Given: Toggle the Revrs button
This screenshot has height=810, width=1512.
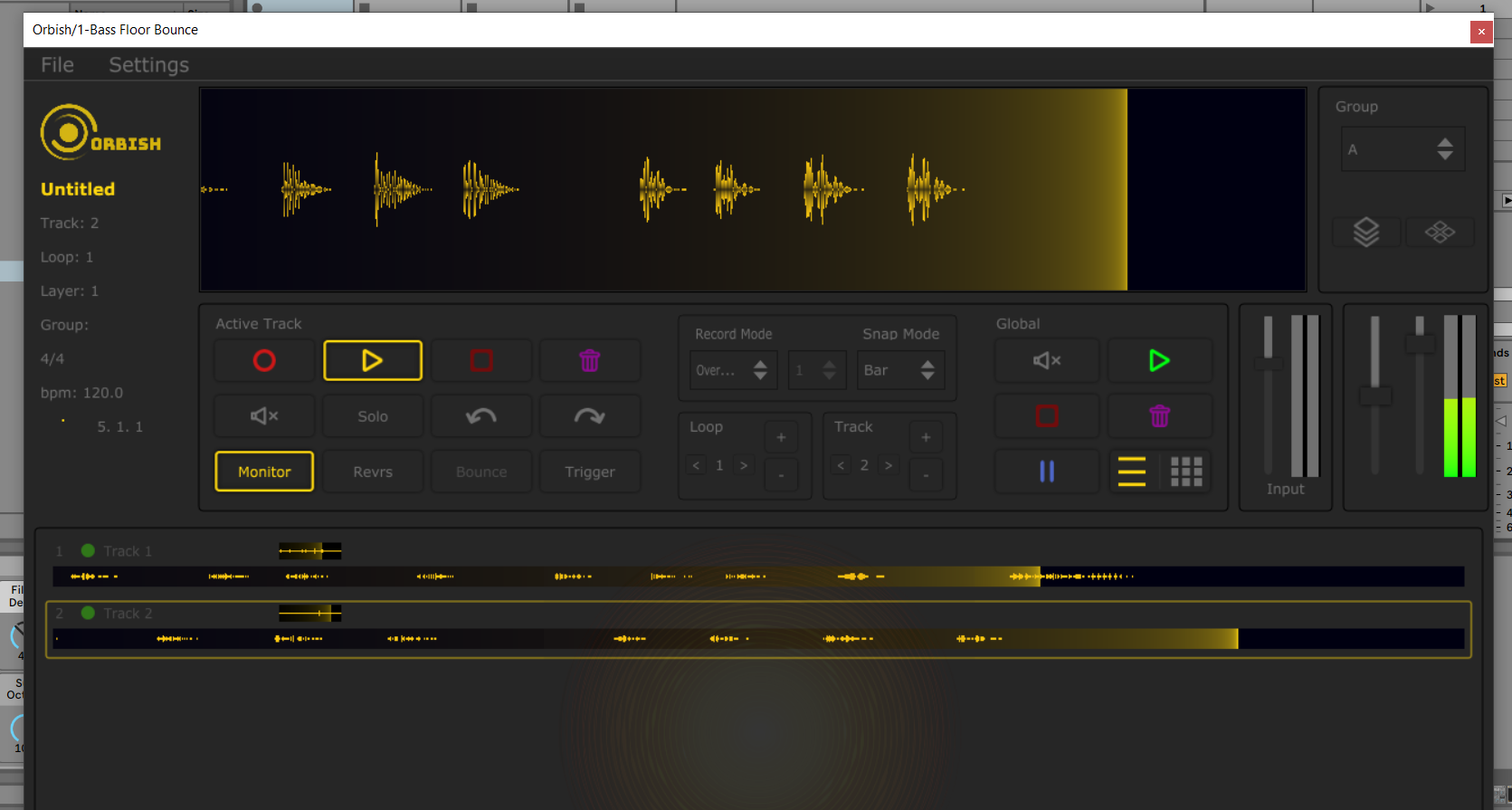Looking at the screenshot, I should click(373, 472).
